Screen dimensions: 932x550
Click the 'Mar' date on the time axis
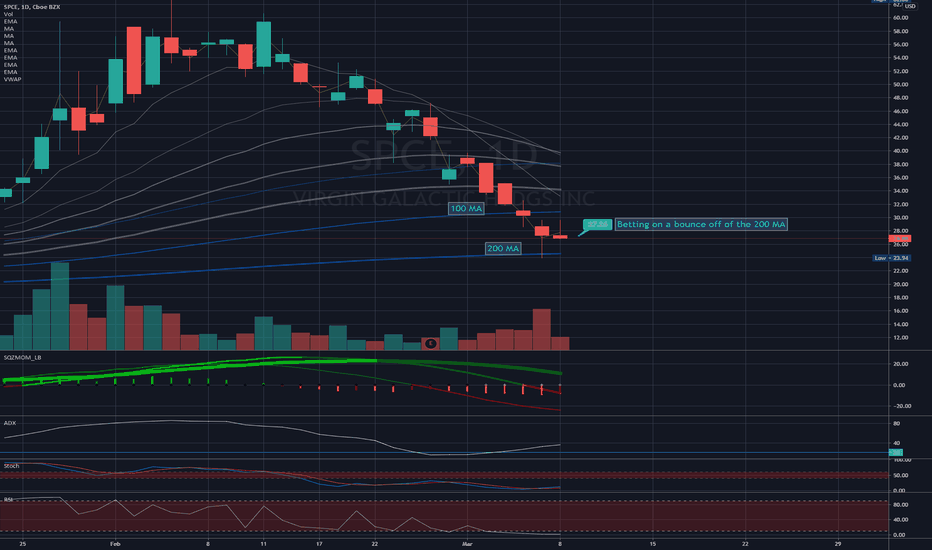coord(467,543)
